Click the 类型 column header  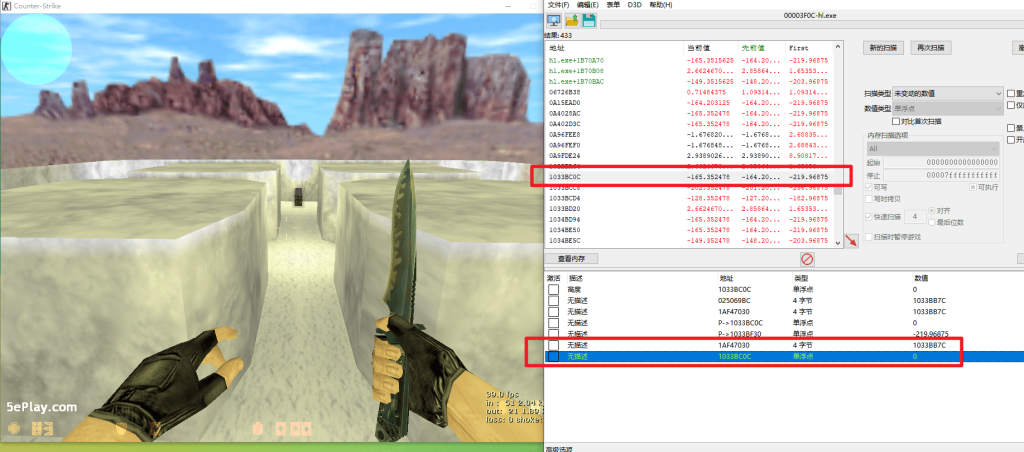[851, 278]
